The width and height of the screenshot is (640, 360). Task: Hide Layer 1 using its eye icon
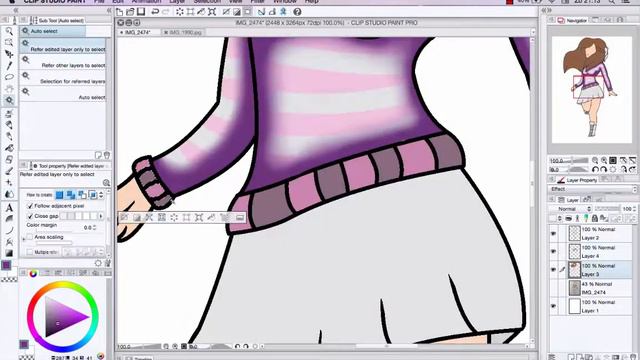click(x=553, y=306)
